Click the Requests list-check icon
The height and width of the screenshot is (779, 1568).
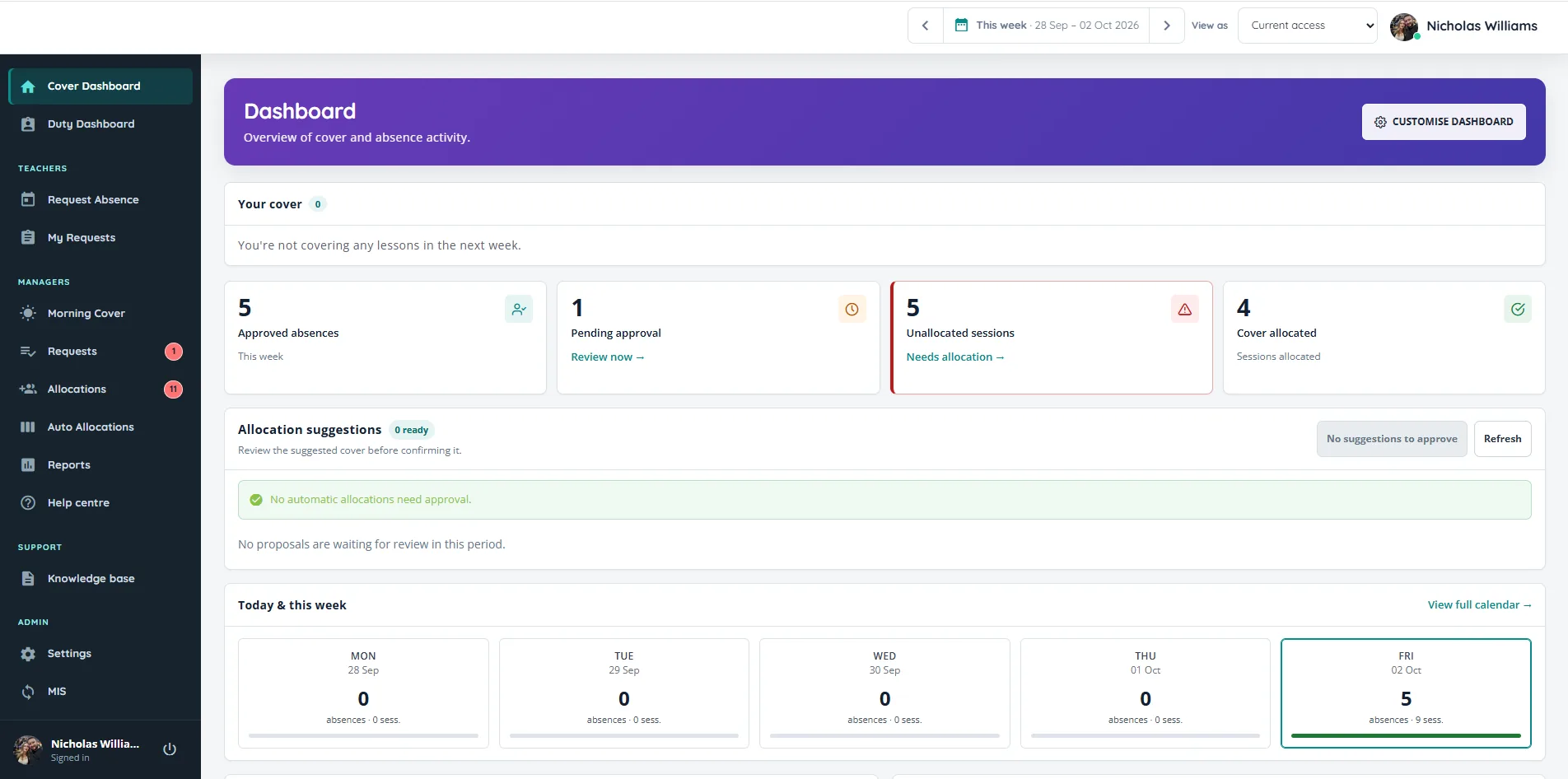(x=28, y=351)
